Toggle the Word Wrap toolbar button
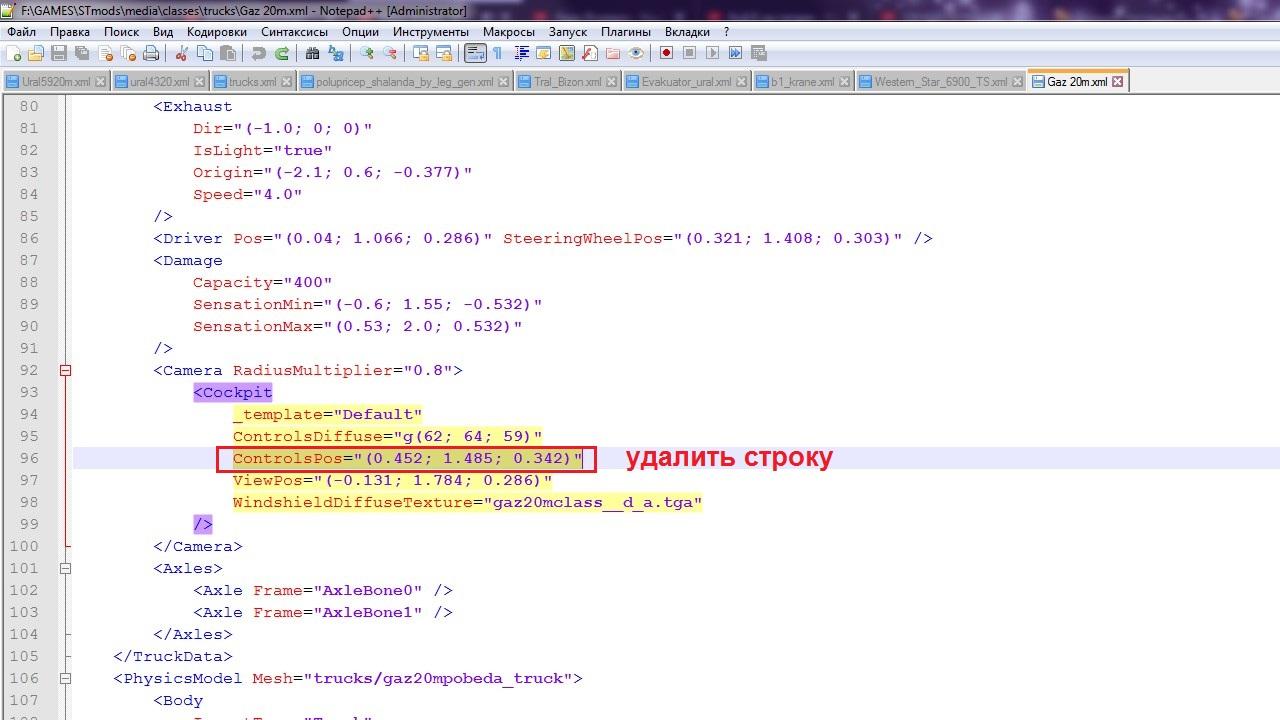 point(475,53)
